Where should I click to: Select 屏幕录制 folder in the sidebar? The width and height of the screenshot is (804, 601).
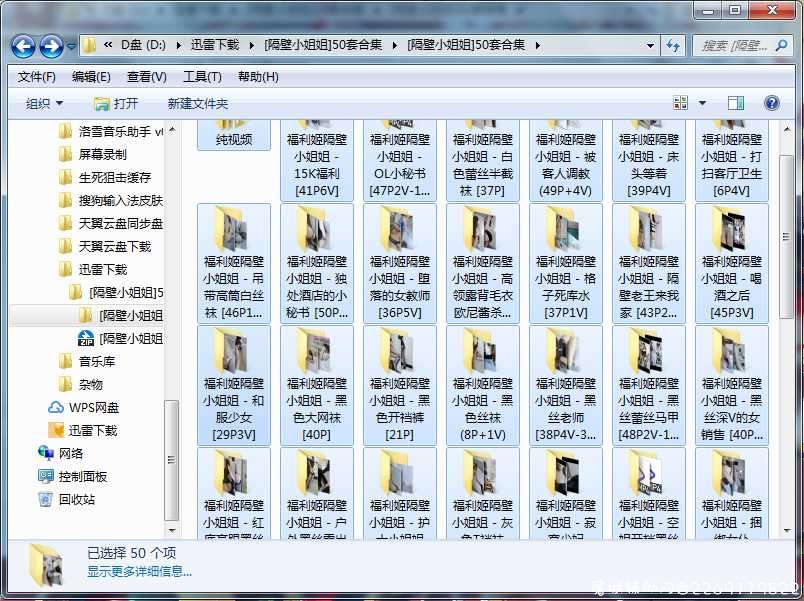(x=92, y=155)
